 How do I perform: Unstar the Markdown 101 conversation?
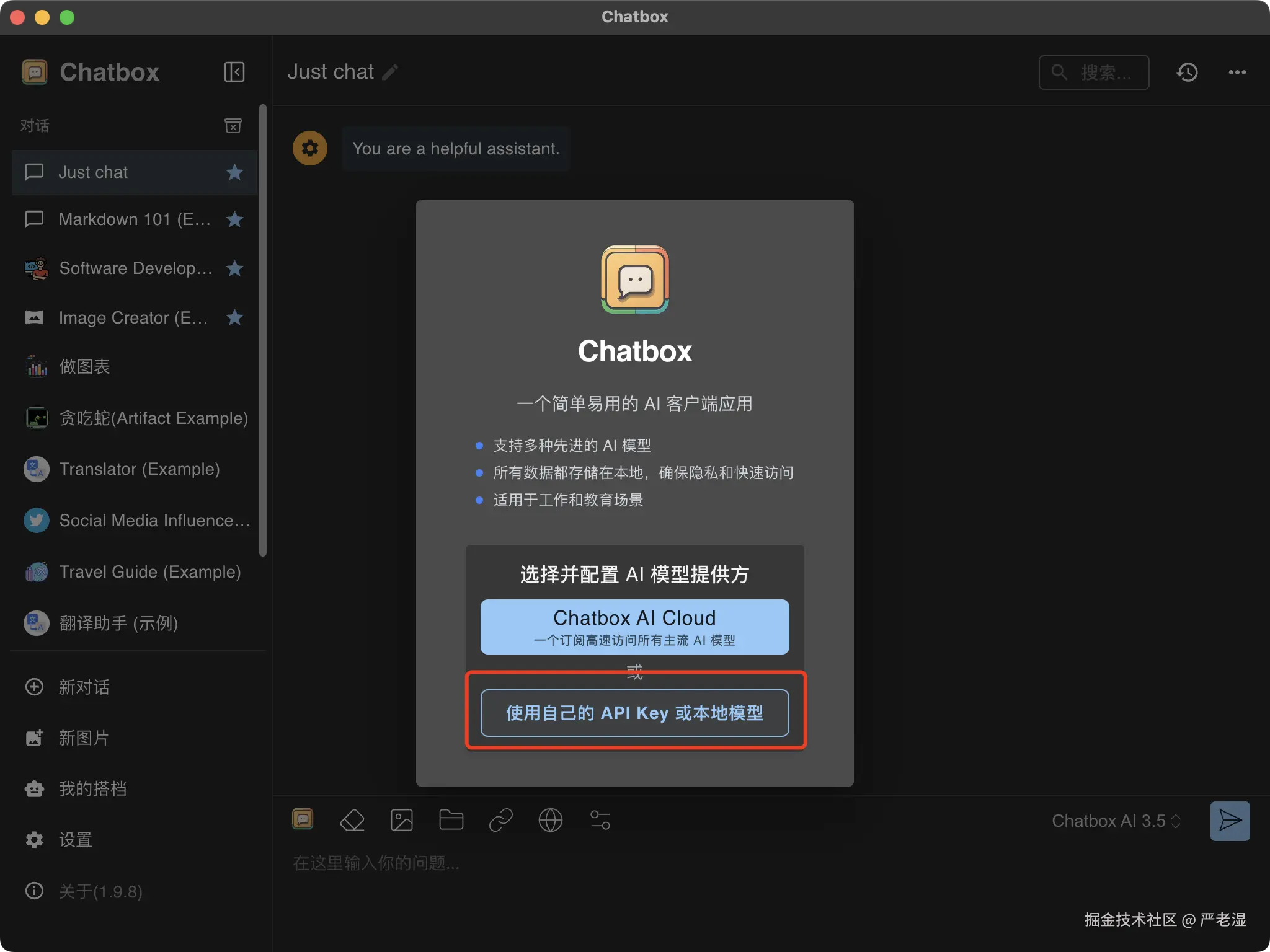(x=234, y=219)
